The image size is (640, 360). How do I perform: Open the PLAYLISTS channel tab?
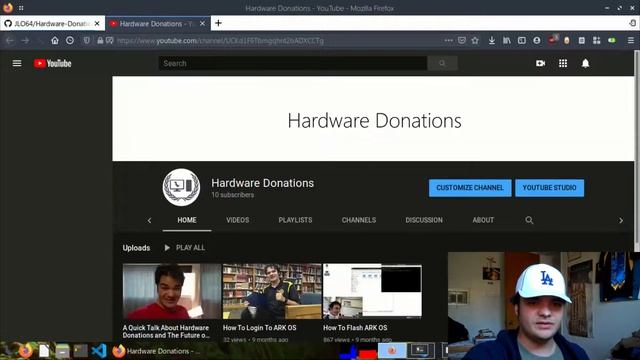tap(296, 220)
